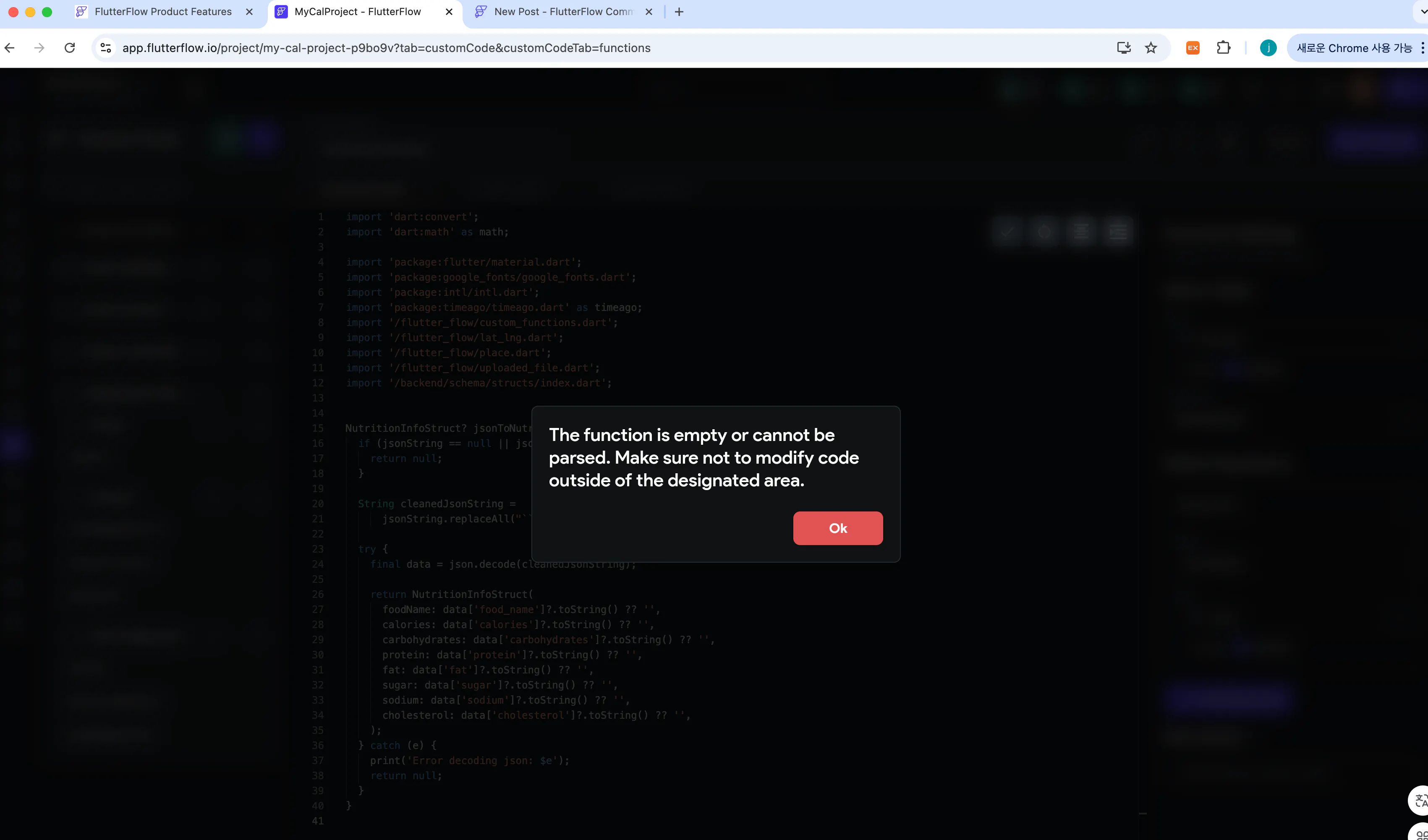Click code line "import 'dart:math' as math;"

427,232
